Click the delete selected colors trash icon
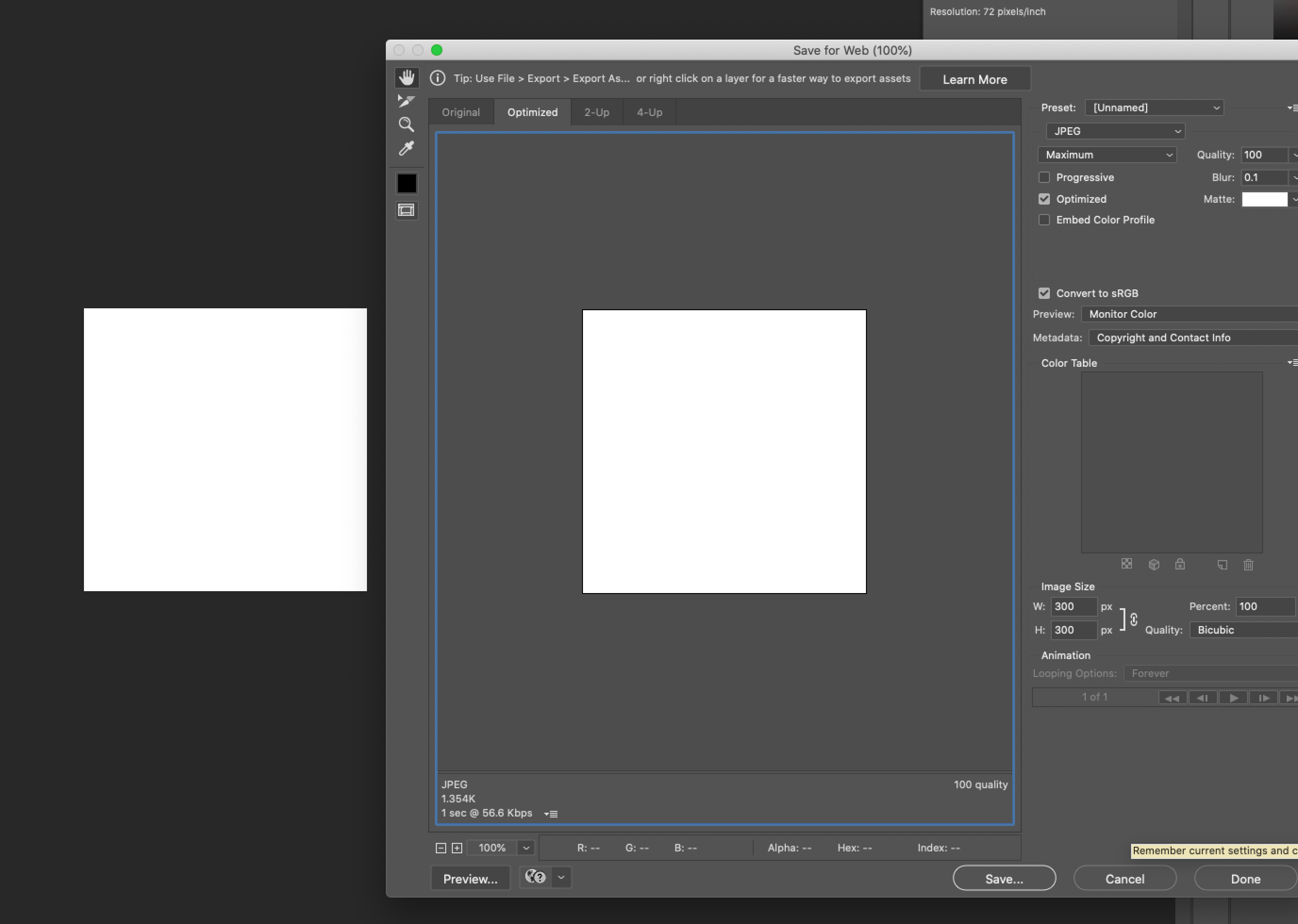 [1248, 564]
